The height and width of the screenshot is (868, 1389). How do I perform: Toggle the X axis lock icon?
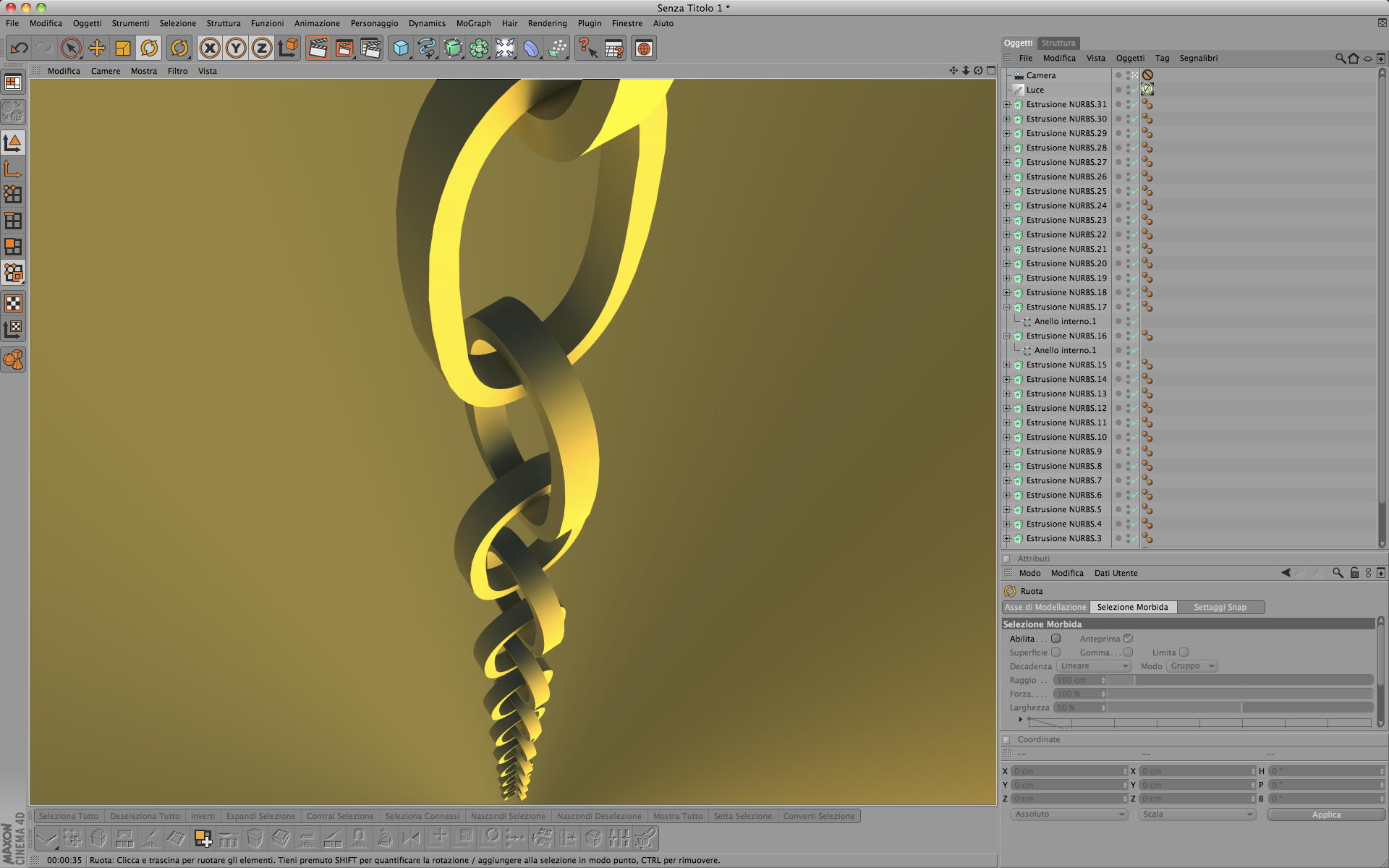210,48
